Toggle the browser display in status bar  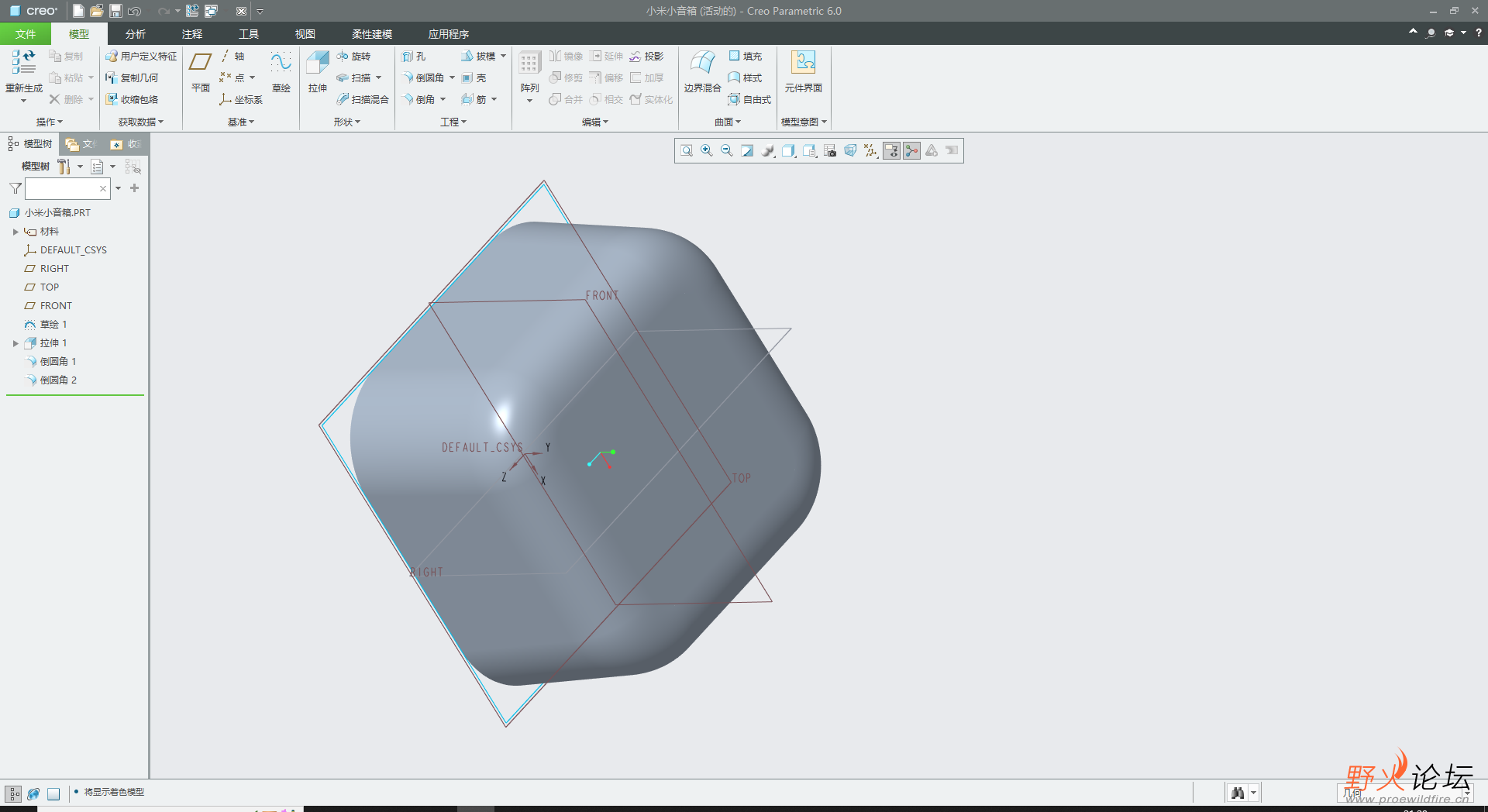point(33,794)
